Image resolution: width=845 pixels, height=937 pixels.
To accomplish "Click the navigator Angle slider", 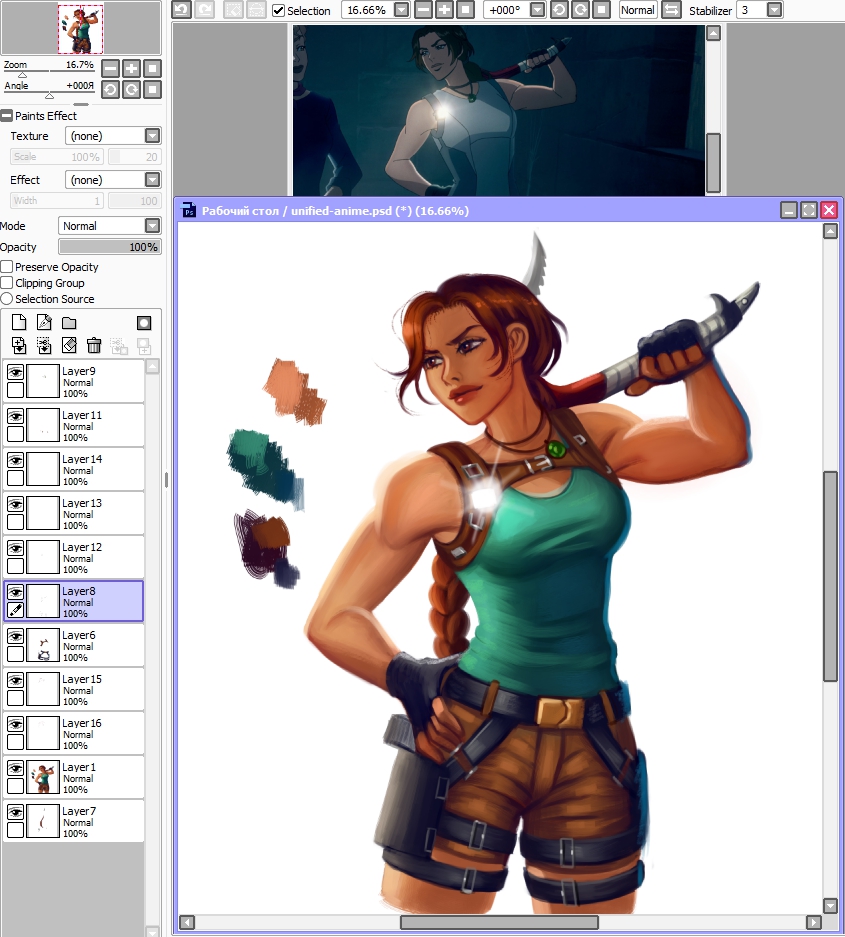I will point(50,94).
